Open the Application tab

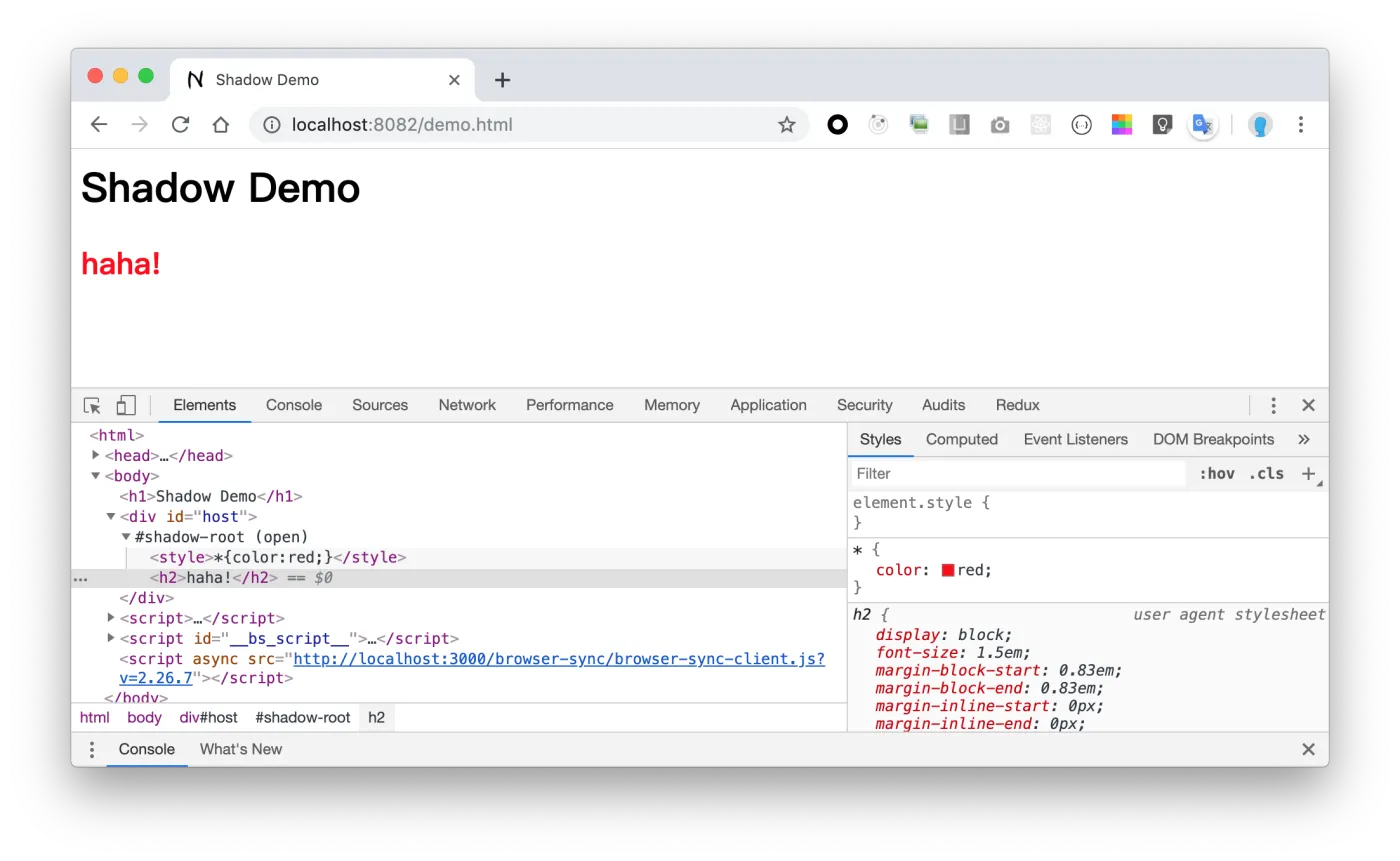coord(768,405)
